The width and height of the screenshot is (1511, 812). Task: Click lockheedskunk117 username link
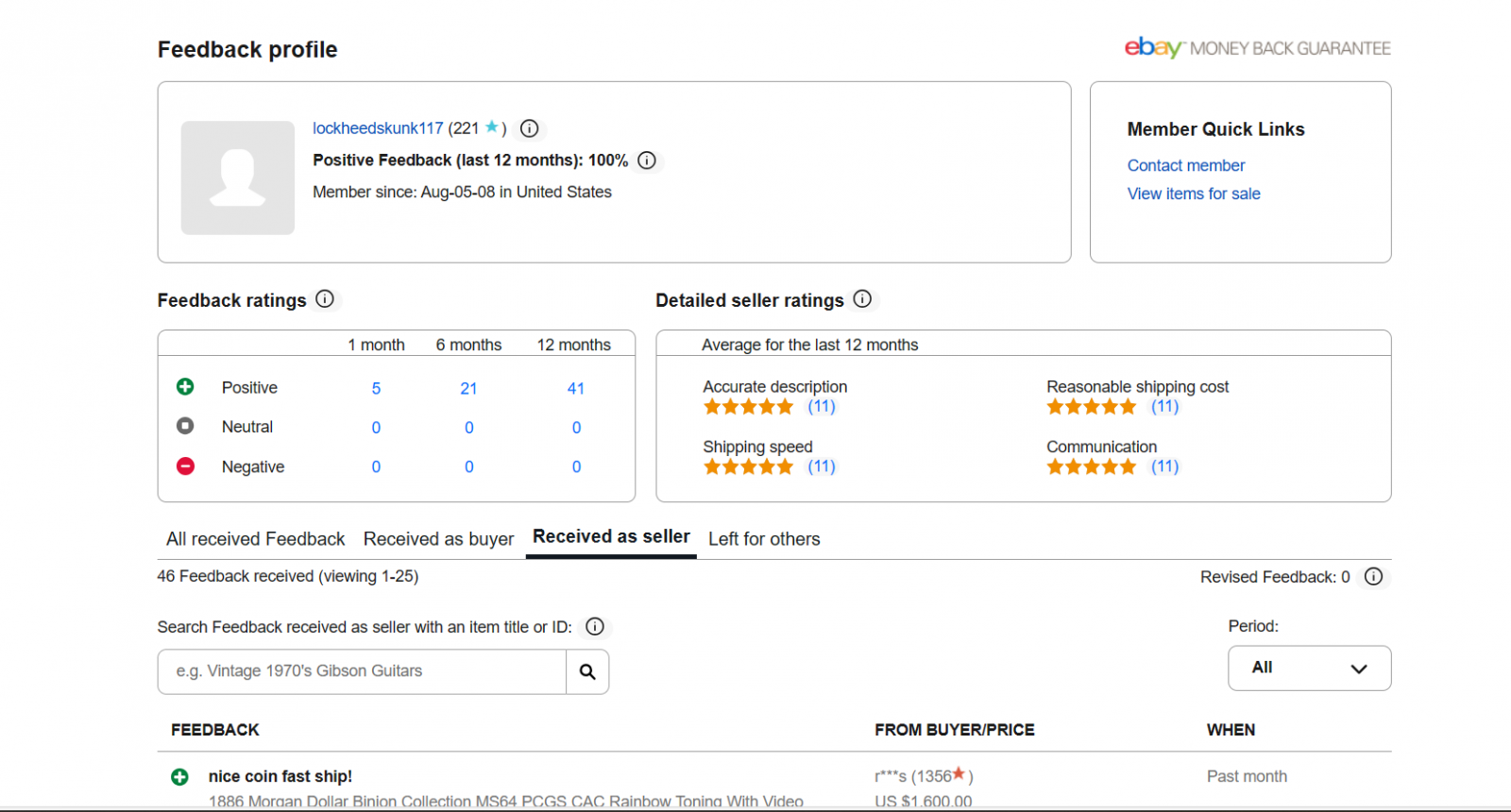pyautogui.click(x=378, y=128)
